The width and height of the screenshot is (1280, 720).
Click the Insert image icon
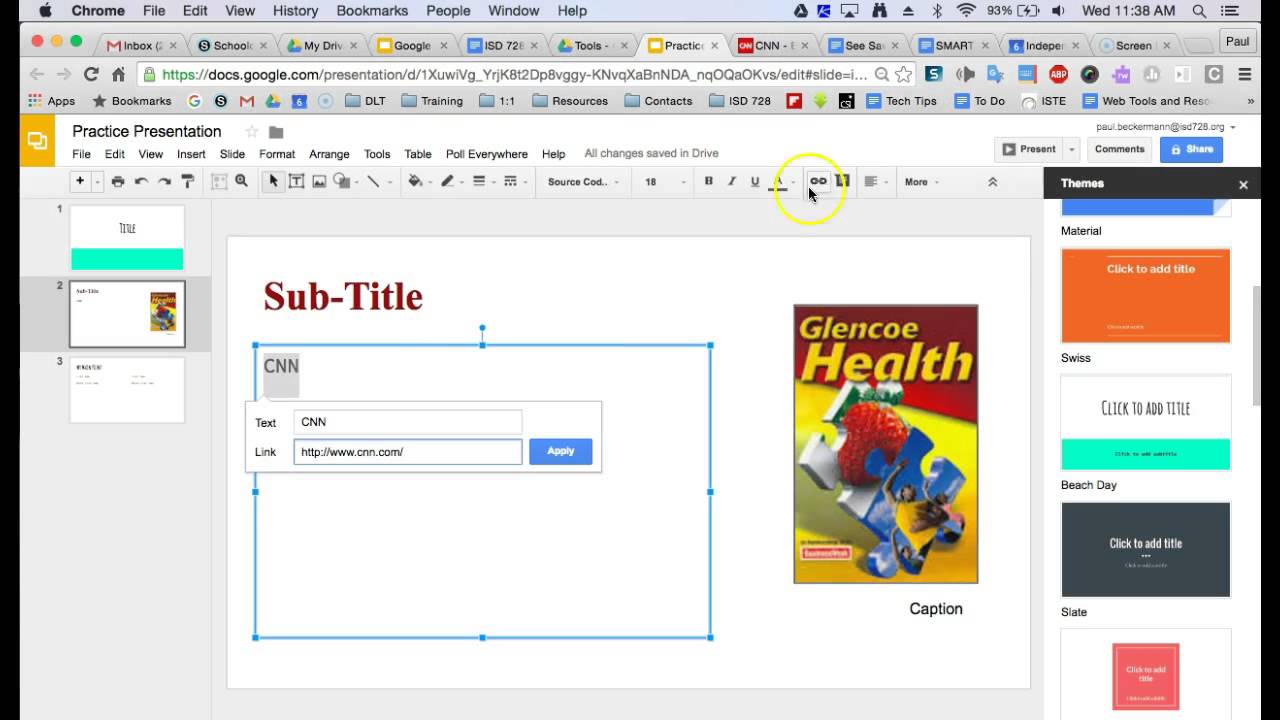[x=319, y=182]
